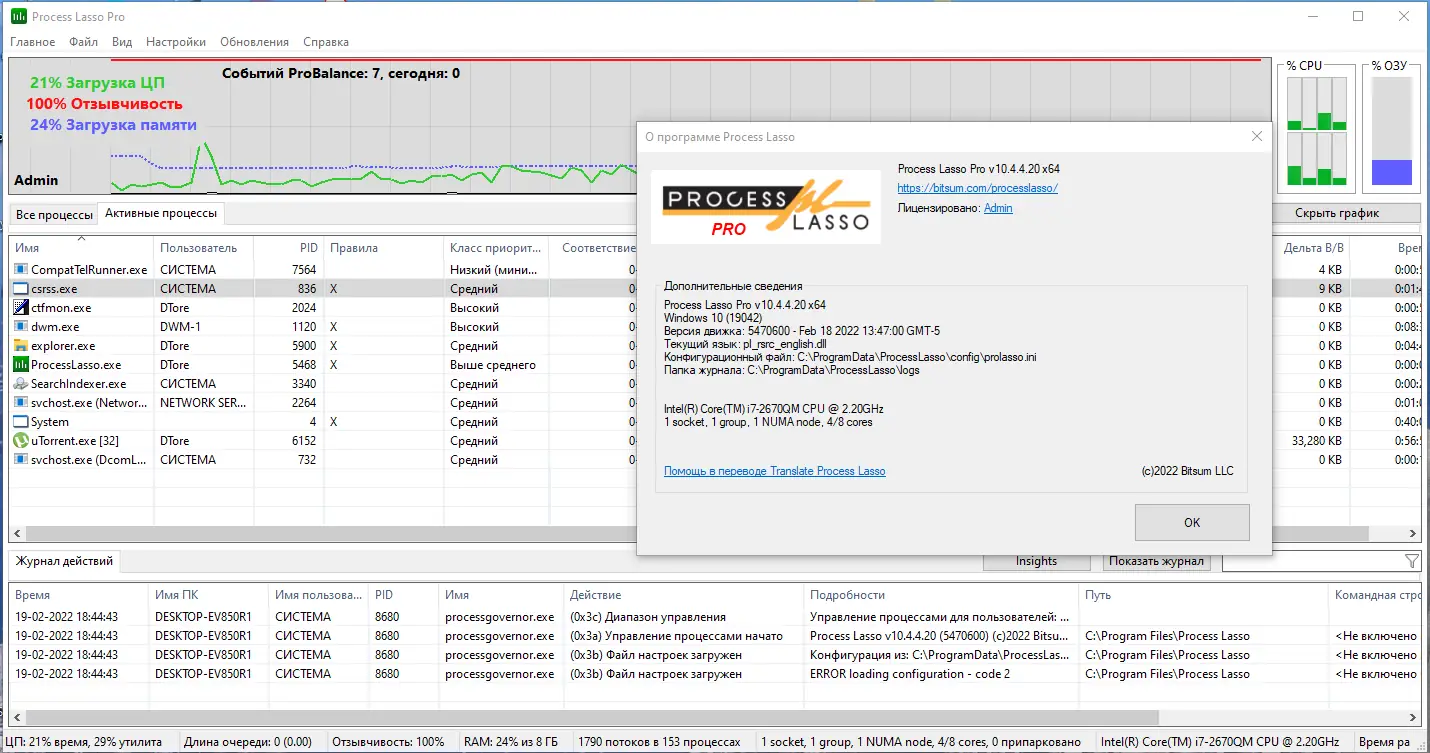The image size is (1430, 753).
Task: Click the explorer.exe folder icon
Action: tap(21, 346)
